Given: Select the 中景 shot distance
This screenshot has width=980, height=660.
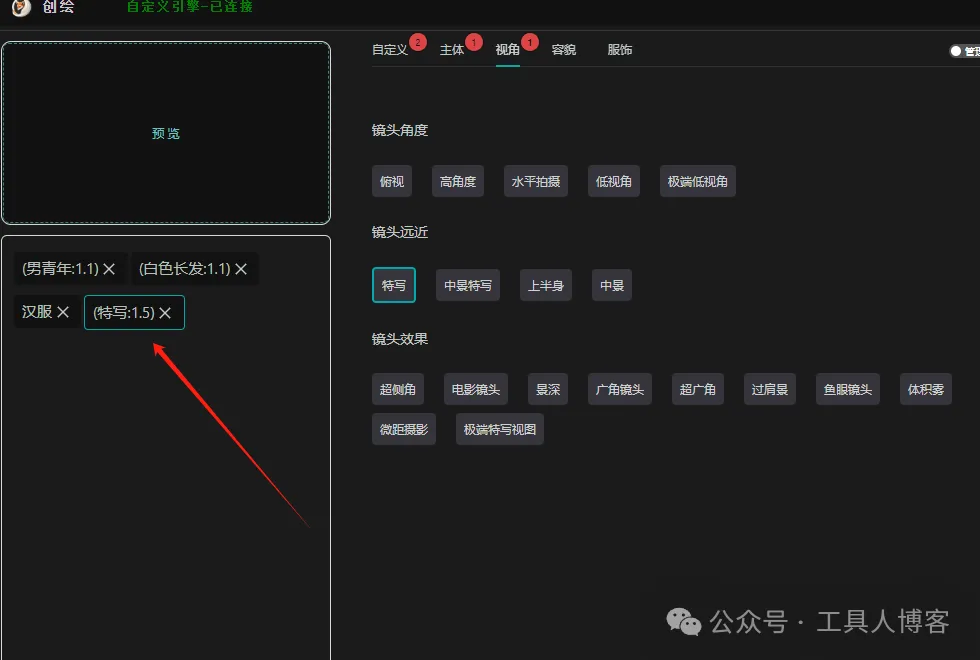Looking at the screenshot, I should click(611, 285).
